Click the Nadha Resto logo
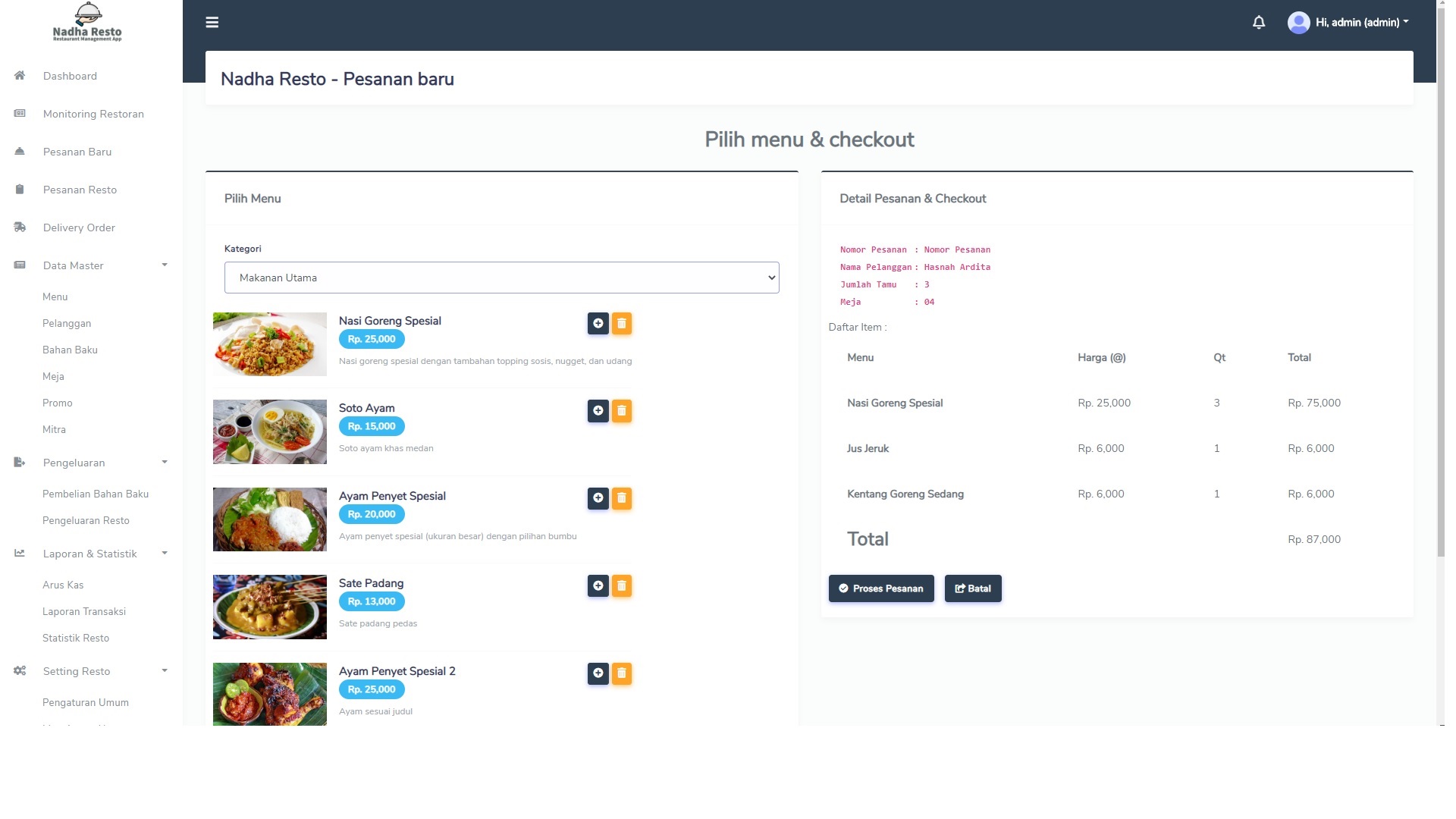 click(87, 23)
